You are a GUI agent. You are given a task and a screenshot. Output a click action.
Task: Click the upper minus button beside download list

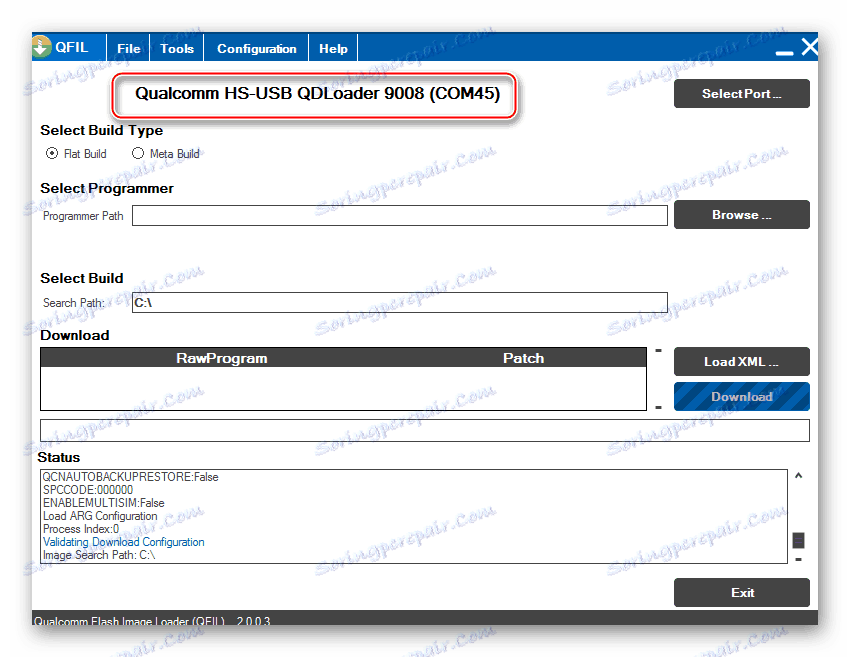(658, 351)
